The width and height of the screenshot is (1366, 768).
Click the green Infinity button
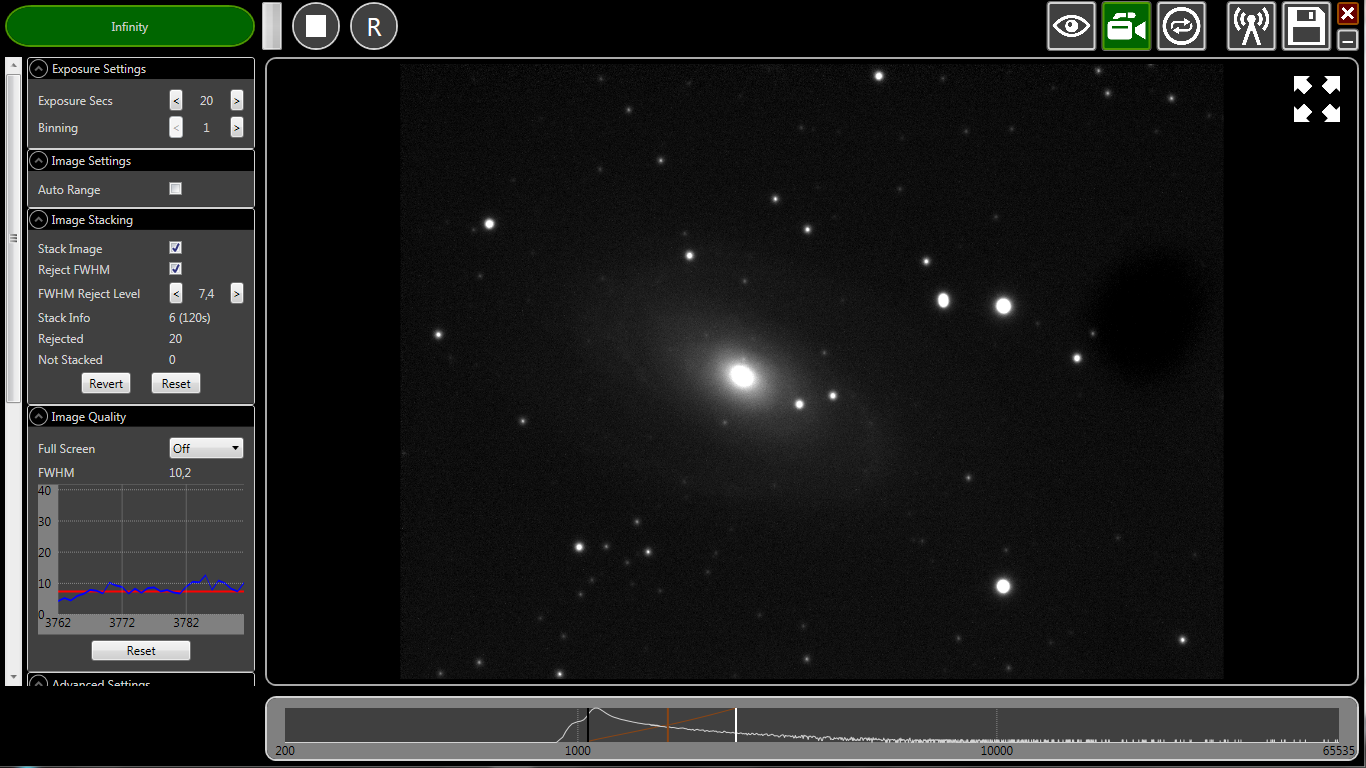[130, 26]
